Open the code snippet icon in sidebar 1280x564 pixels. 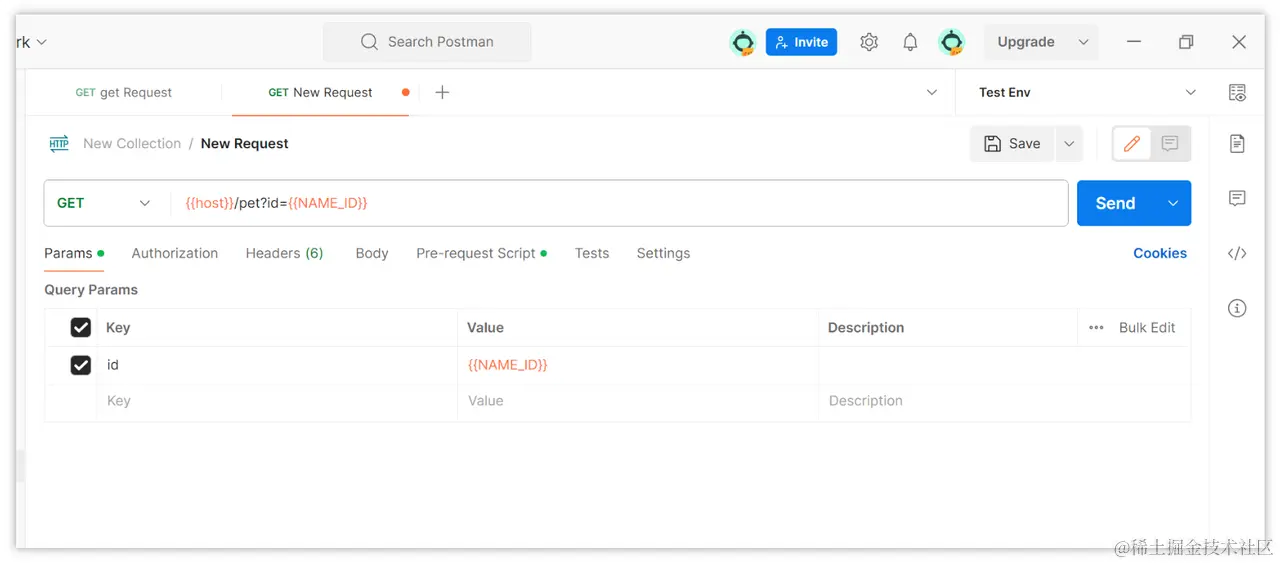(1237, 253)
